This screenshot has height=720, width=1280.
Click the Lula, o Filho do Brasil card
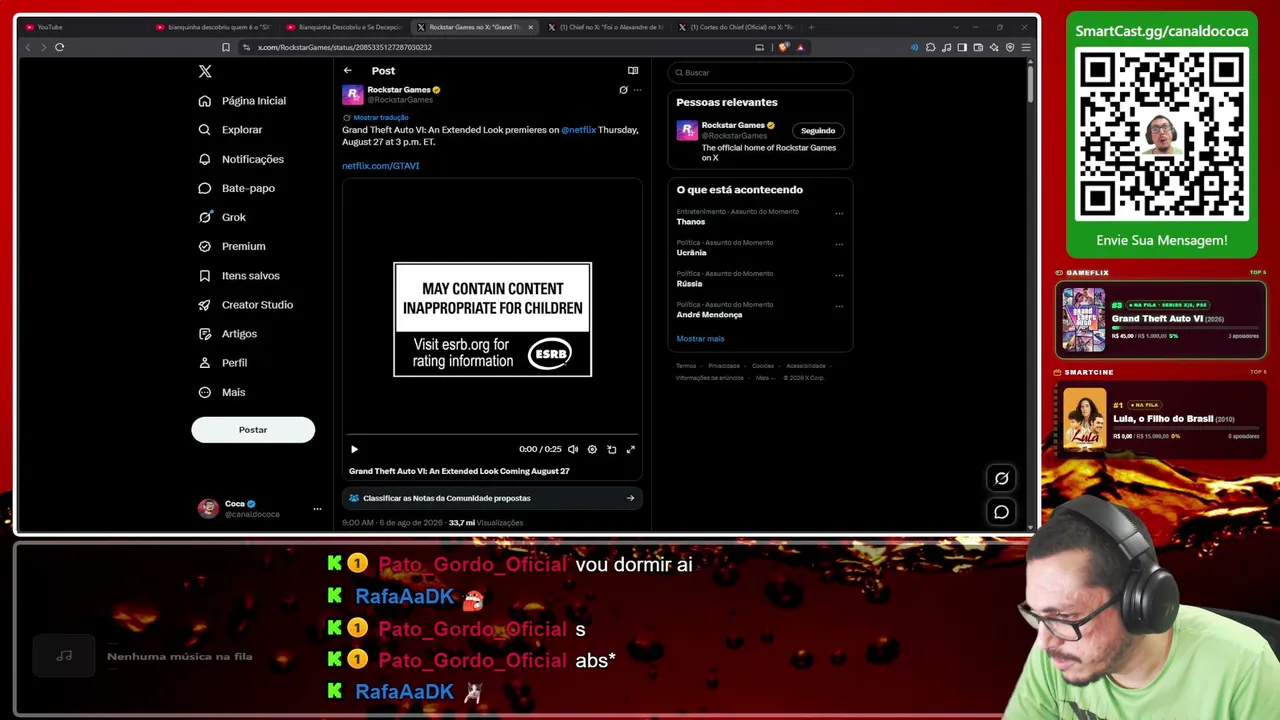1161,419
